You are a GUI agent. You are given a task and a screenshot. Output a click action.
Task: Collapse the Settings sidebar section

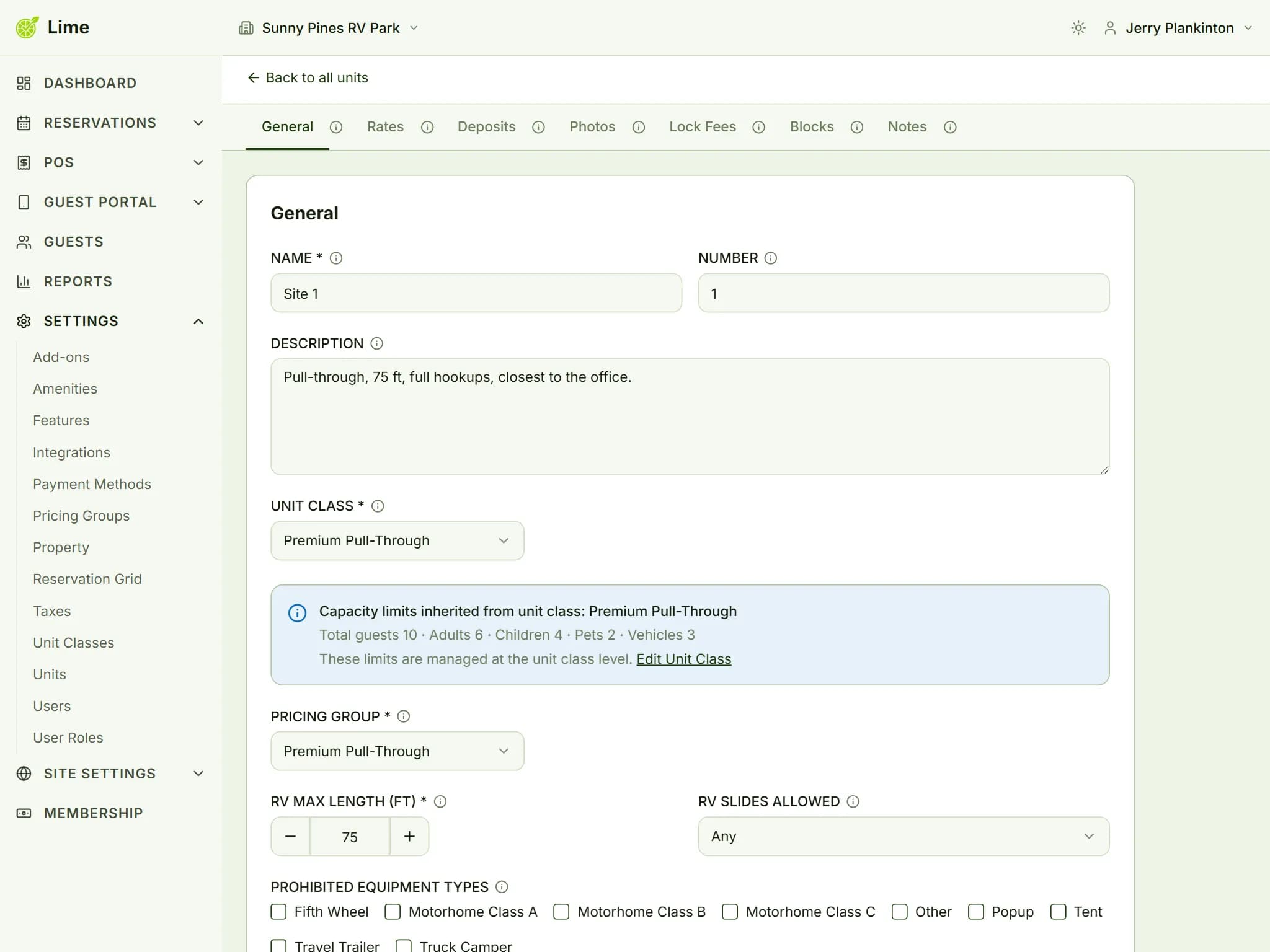[110, 321]
